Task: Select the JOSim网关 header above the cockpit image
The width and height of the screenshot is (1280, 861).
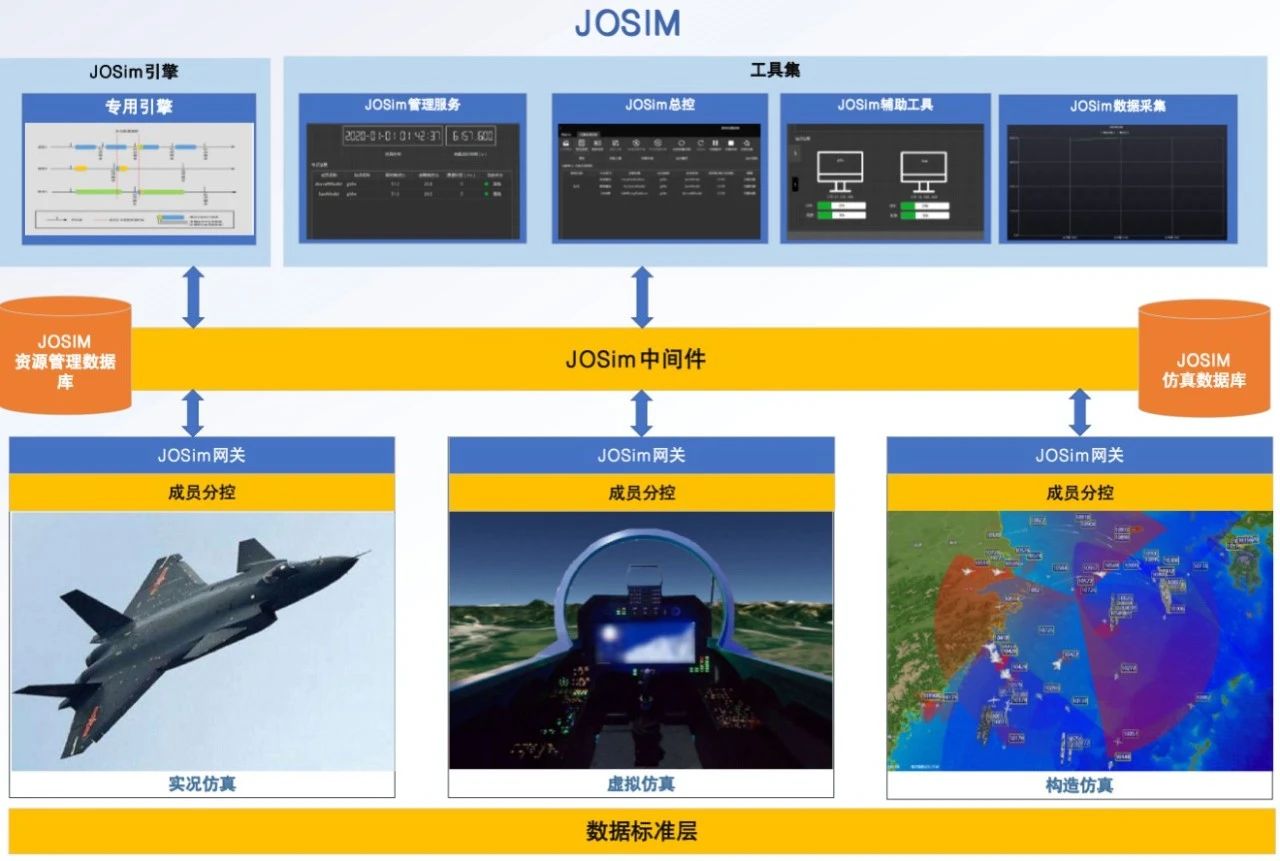Action: pyautogui.click(x=641, y=455)
